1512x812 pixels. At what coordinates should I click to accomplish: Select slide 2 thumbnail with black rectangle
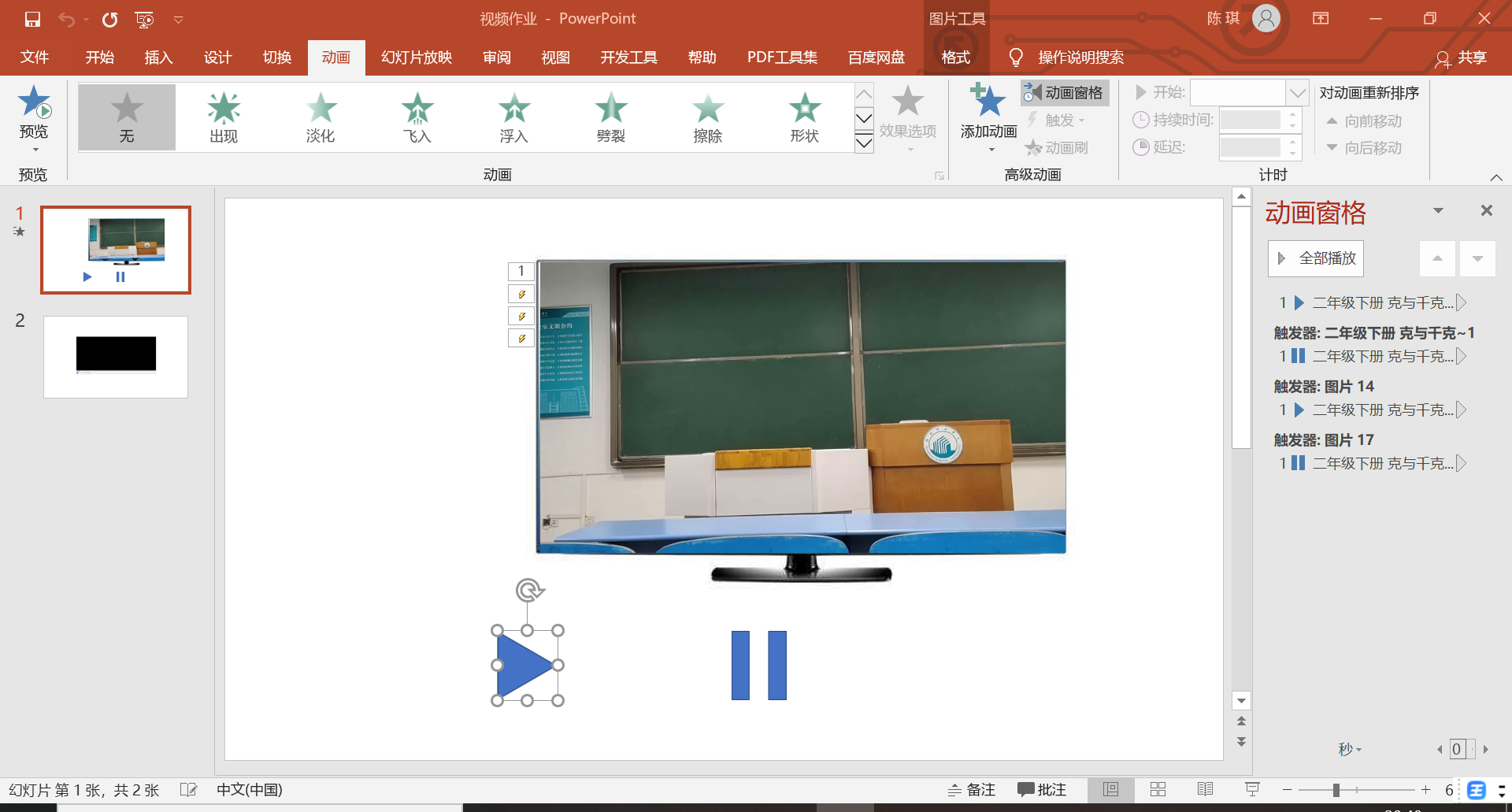(x=116, y=357)
